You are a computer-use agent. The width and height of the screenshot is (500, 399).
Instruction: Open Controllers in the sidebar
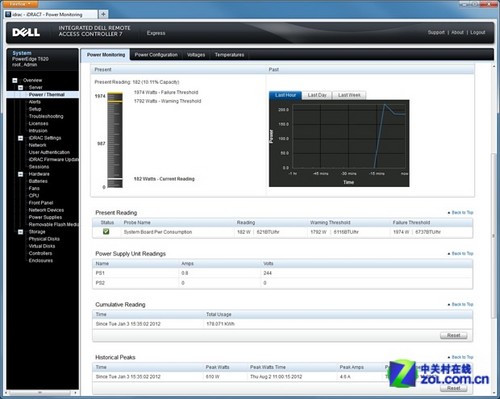click(40, 253)
